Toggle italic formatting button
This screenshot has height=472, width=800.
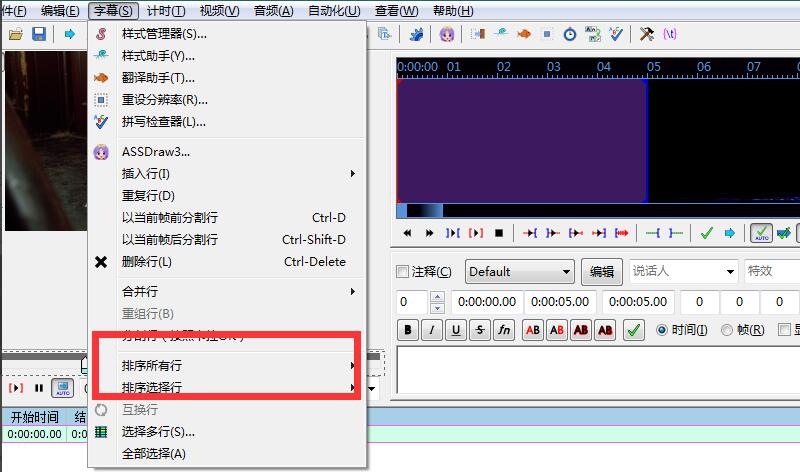pyautogui.click(x=432, y=330)
